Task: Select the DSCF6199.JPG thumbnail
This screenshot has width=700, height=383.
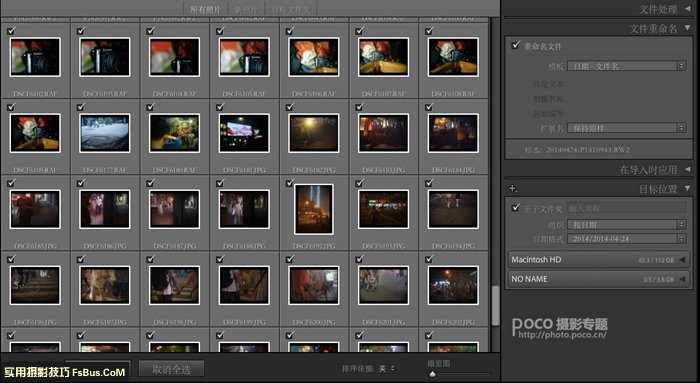Action: click(244, 285)
